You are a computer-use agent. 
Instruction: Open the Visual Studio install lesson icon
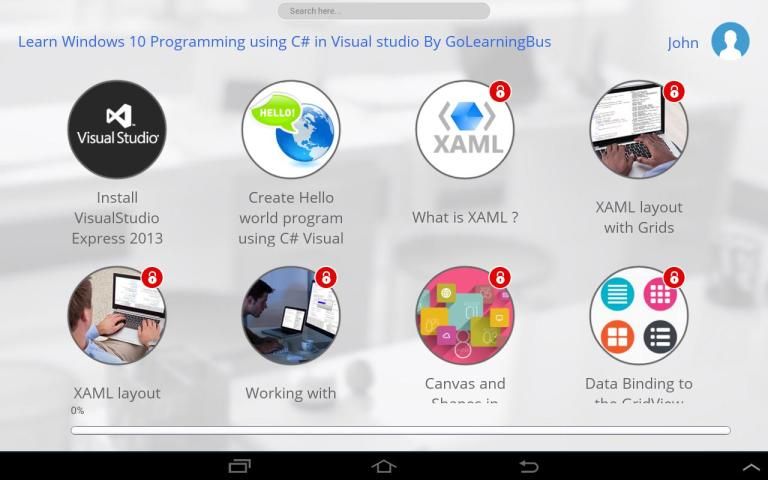[x=116, y=130]
